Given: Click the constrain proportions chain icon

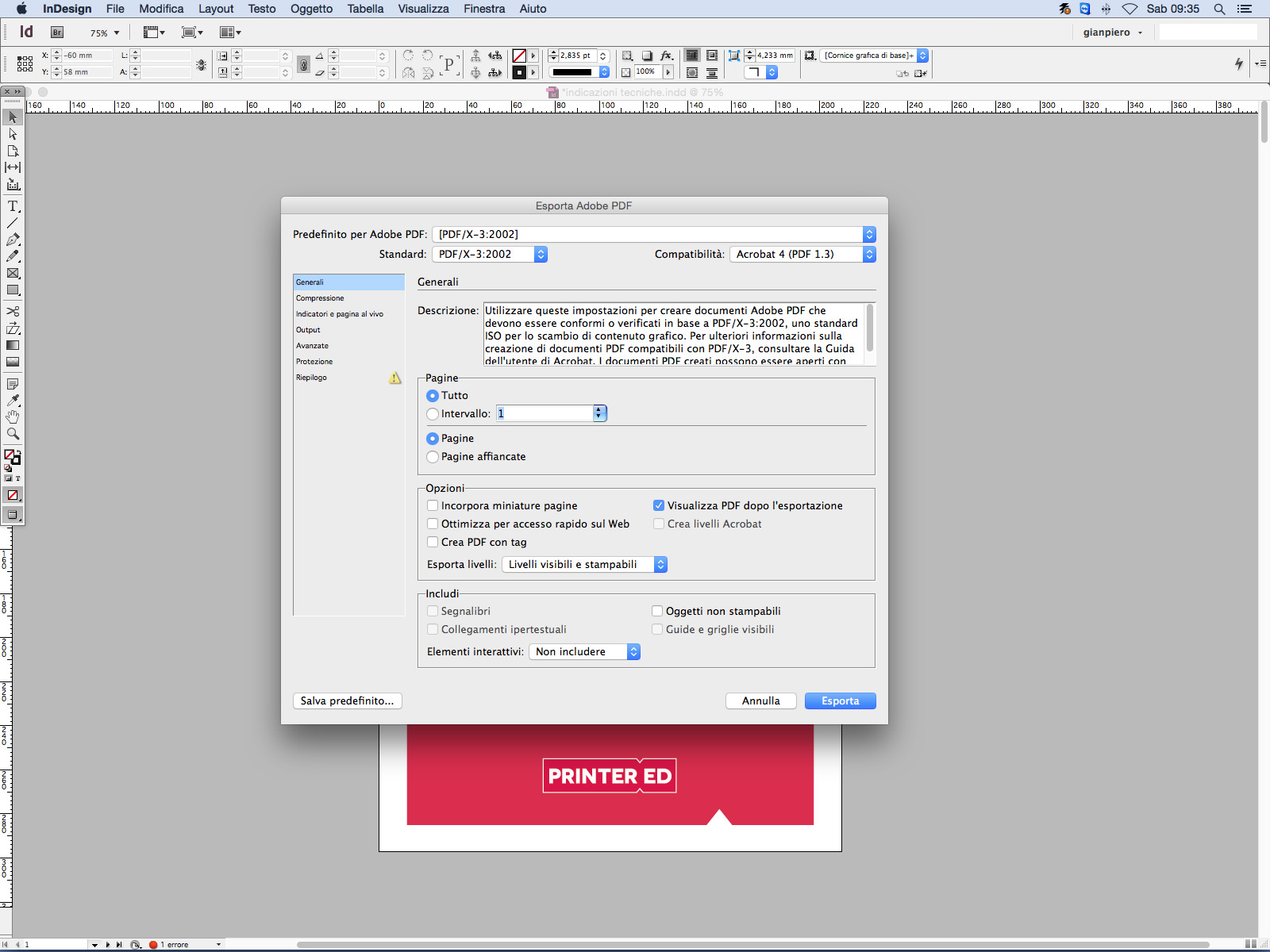Looking at the screenshot, I should click(303, 64).
